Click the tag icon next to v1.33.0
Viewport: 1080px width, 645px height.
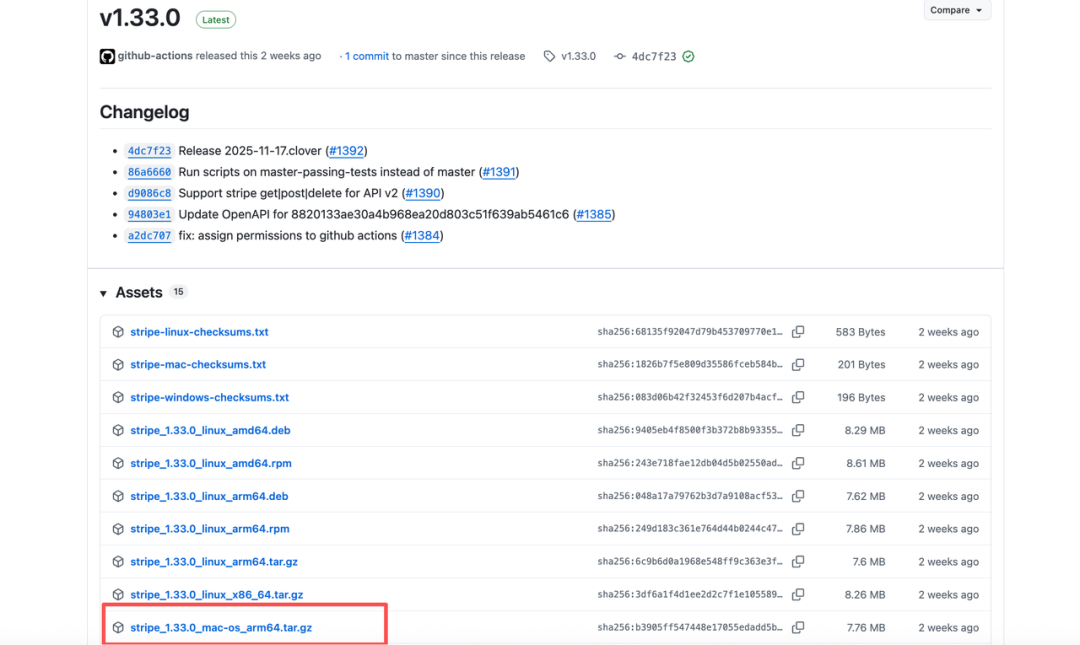549,57
